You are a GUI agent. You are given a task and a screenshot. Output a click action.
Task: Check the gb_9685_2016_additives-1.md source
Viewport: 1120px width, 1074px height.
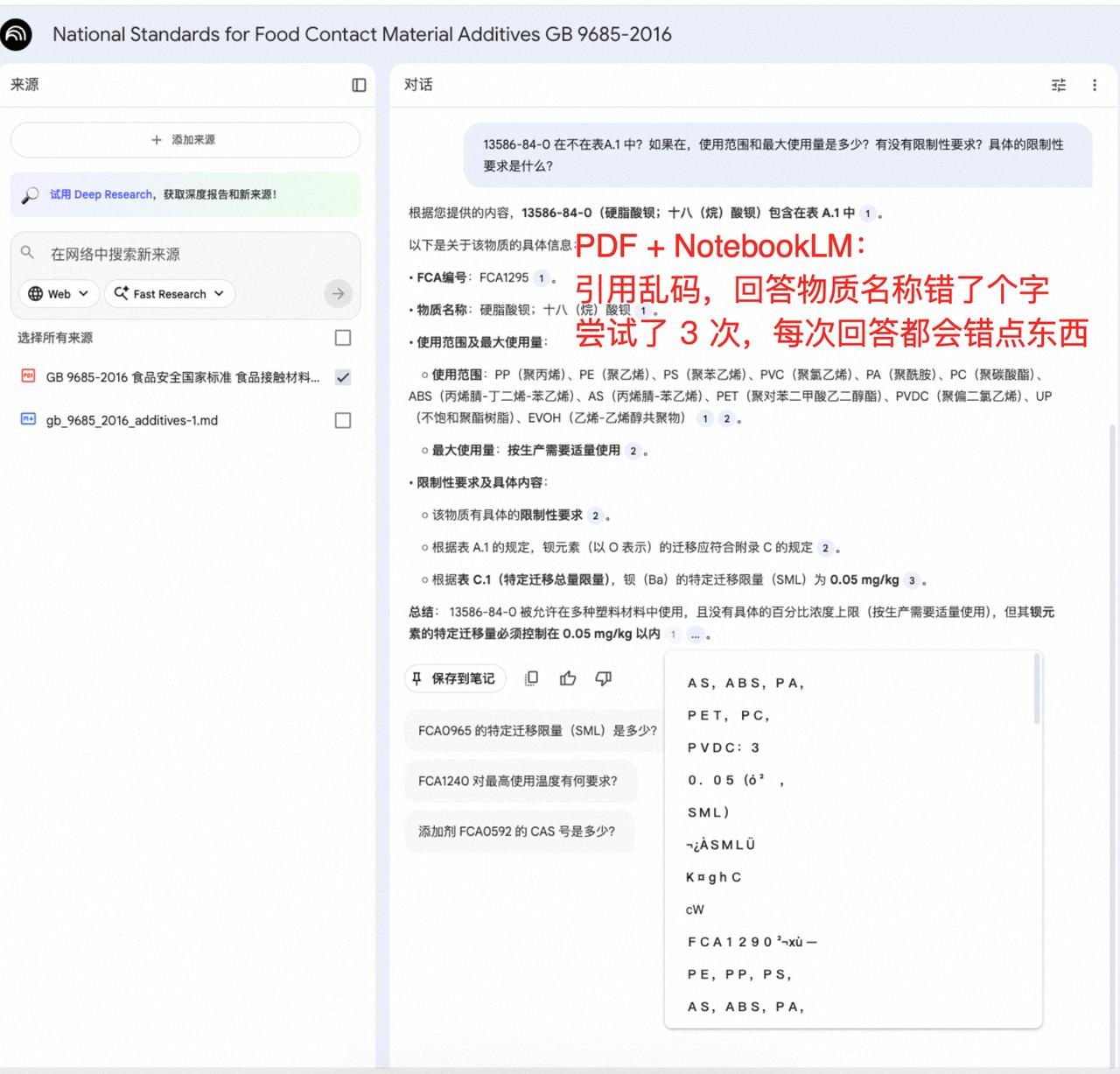pyautogui.click(x=343, y=420)
